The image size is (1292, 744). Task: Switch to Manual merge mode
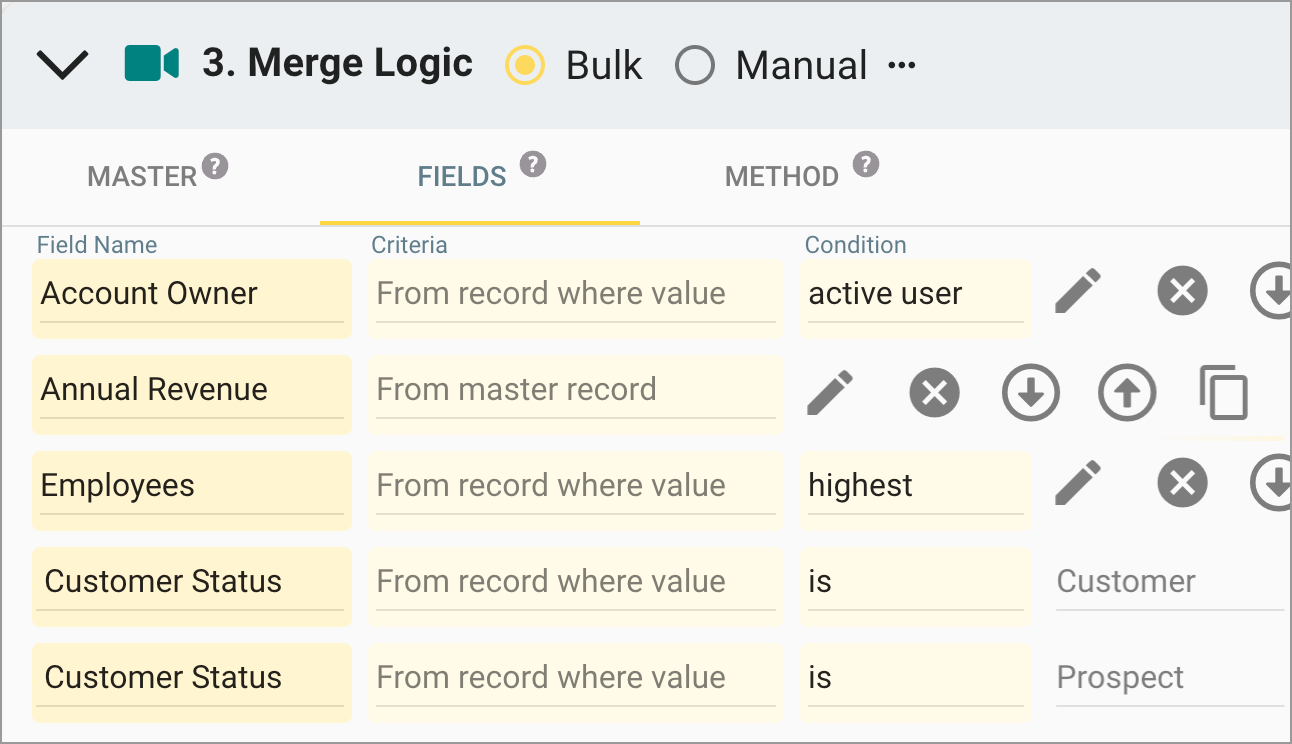tap(695, 65)
